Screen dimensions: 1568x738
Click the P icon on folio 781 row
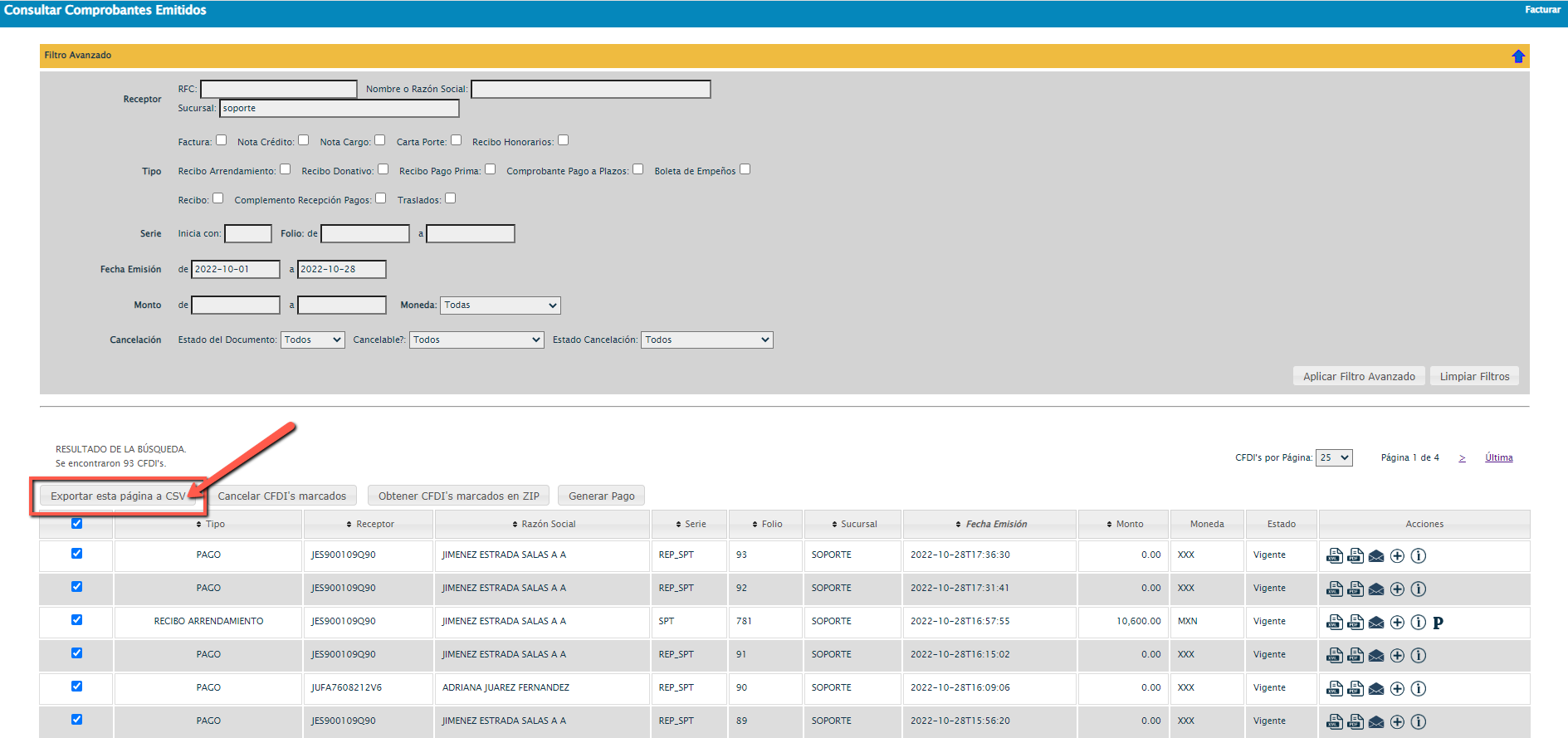point(1439,623)
